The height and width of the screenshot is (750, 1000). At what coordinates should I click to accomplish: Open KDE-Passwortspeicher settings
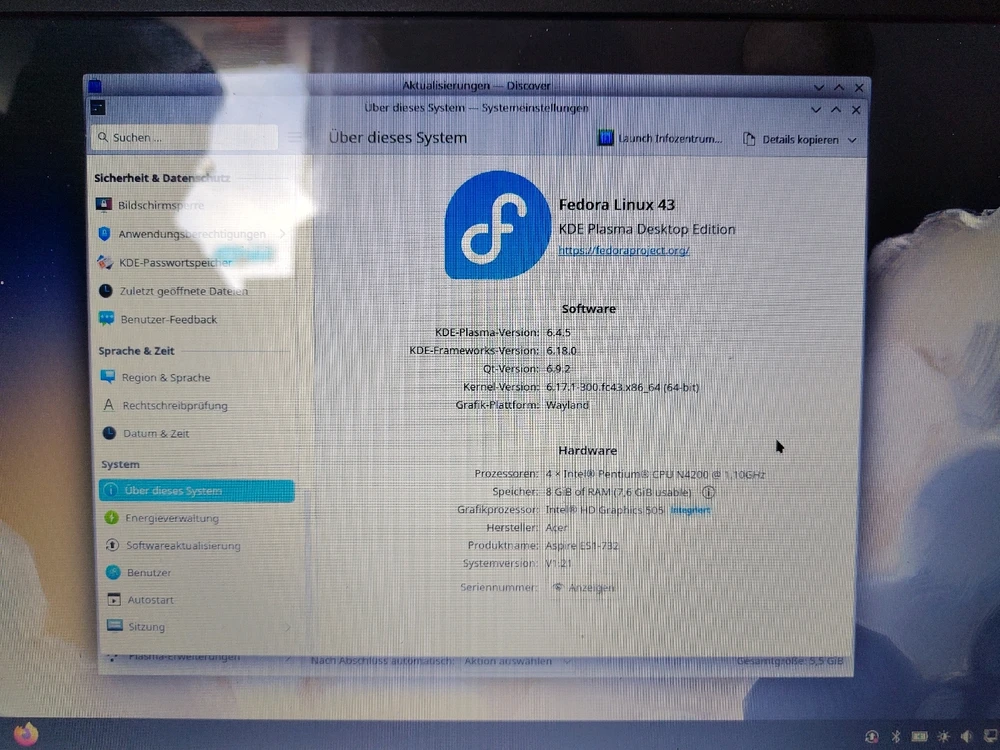[175, 262]
